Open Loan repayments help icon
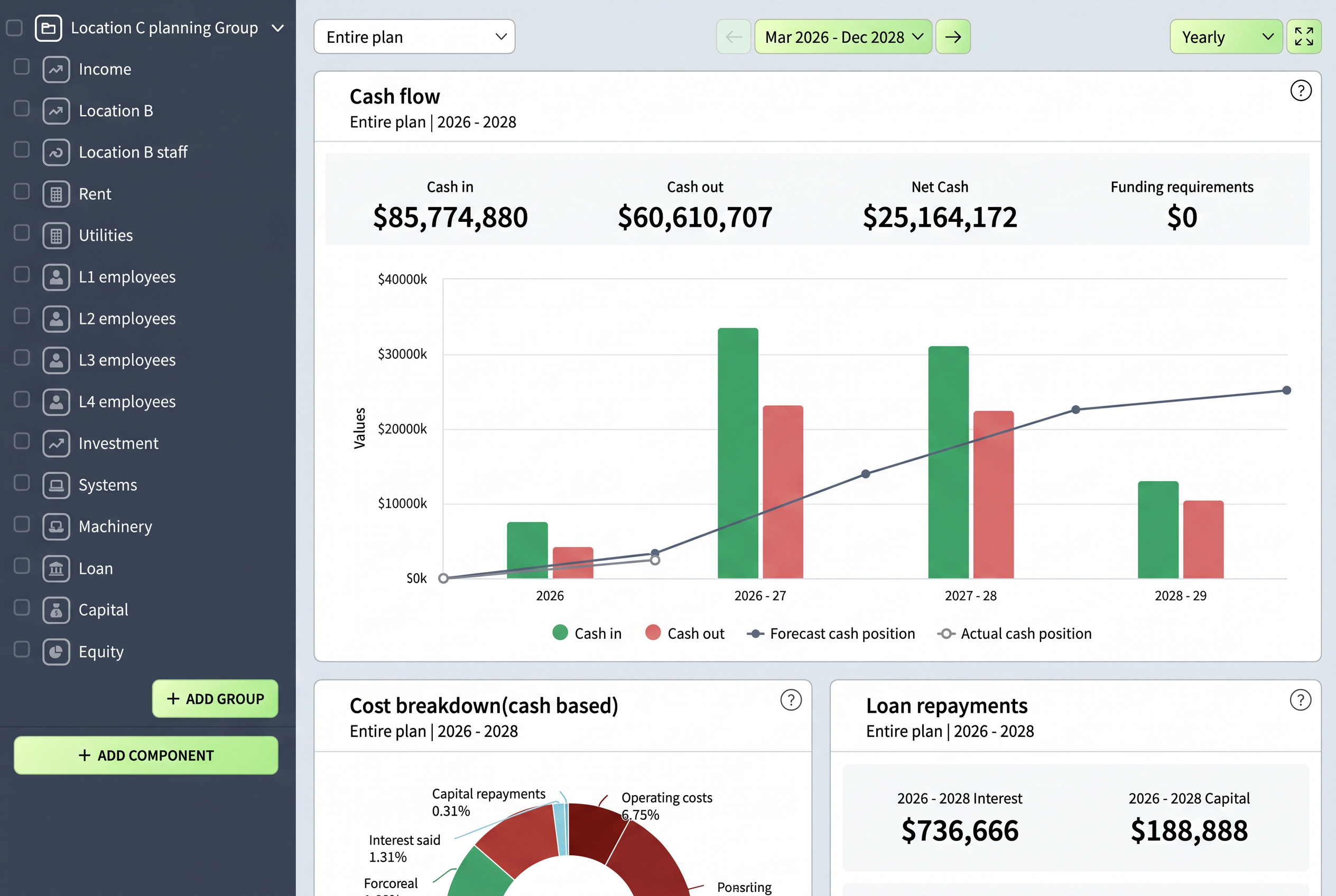Viewport: 1336px width, 896px height. [1300, 700]
